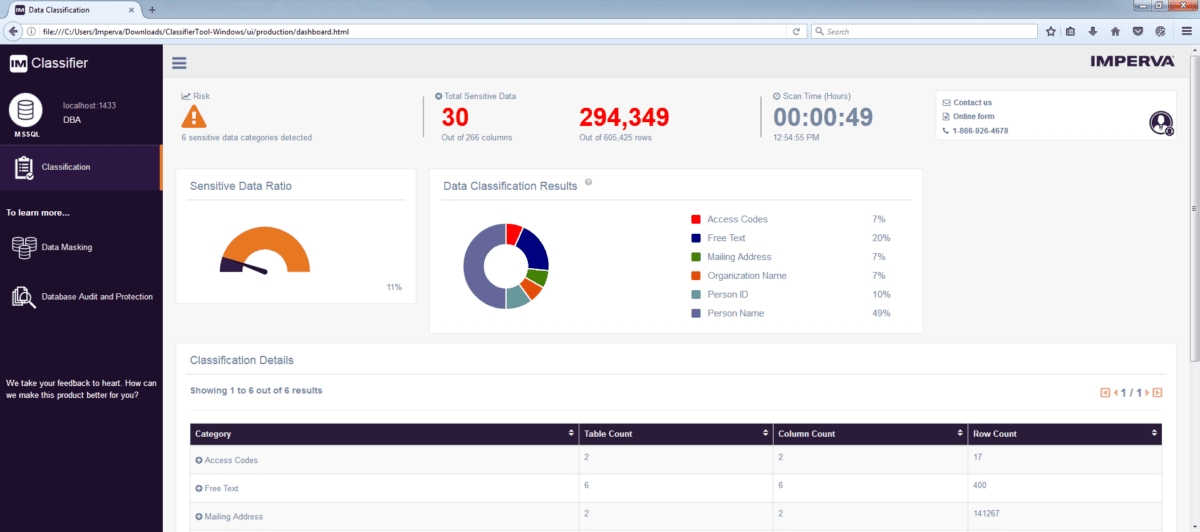Click the support agent avatar icon
This screenshot has height=532, width=1200.
pyautogui.click(x=1160, y=122)
